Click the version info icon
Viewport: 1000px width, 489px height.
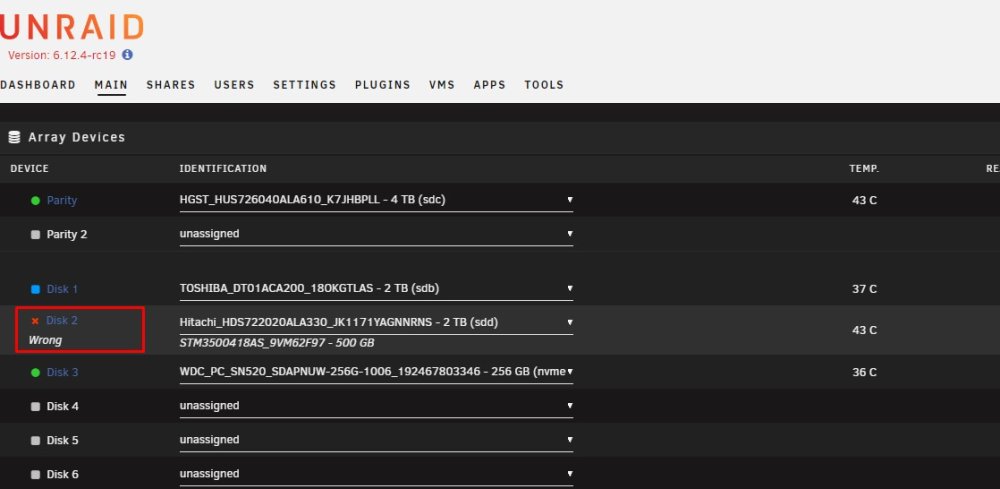(x=128, y=55)
